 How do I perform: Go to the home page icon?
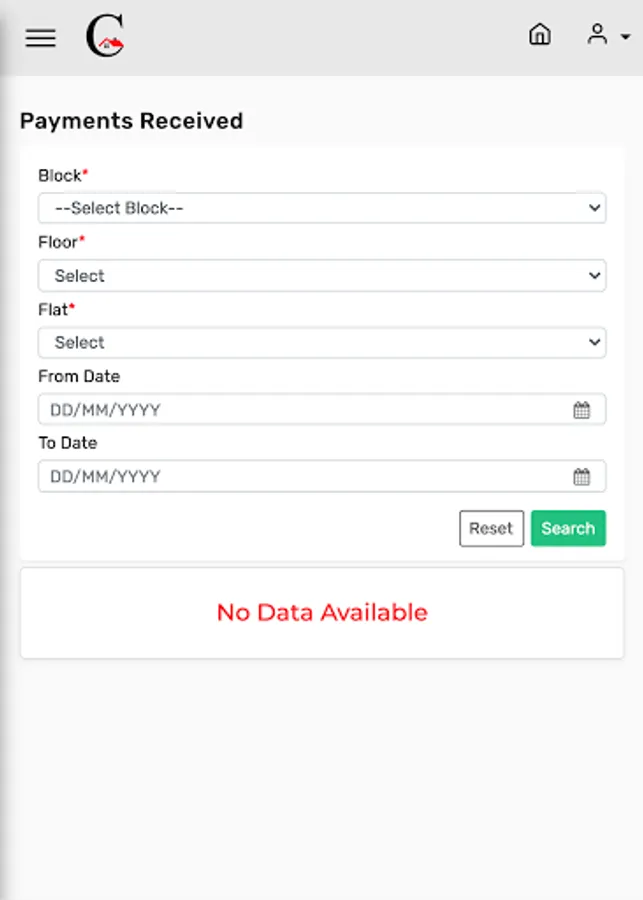(x=539, y=35)
